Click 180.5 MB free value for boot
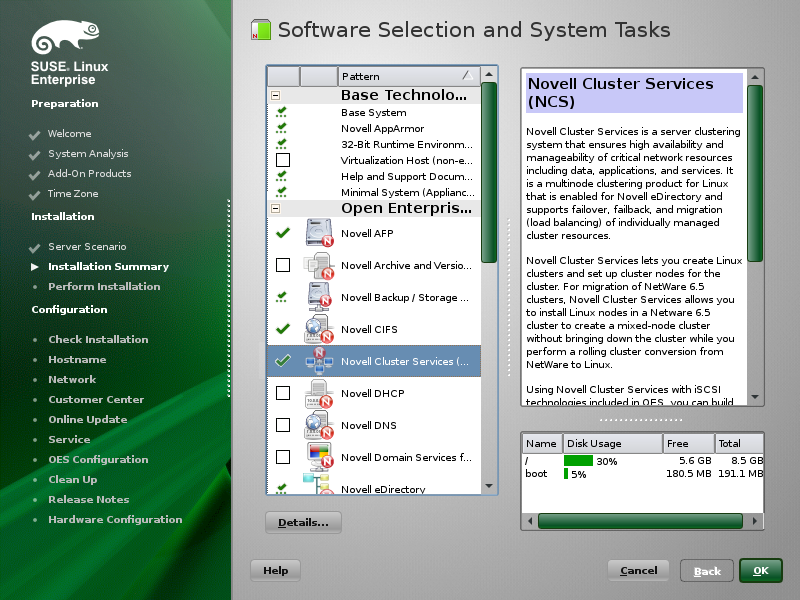Screen dimensions: 800x600 tap(688, 473)
